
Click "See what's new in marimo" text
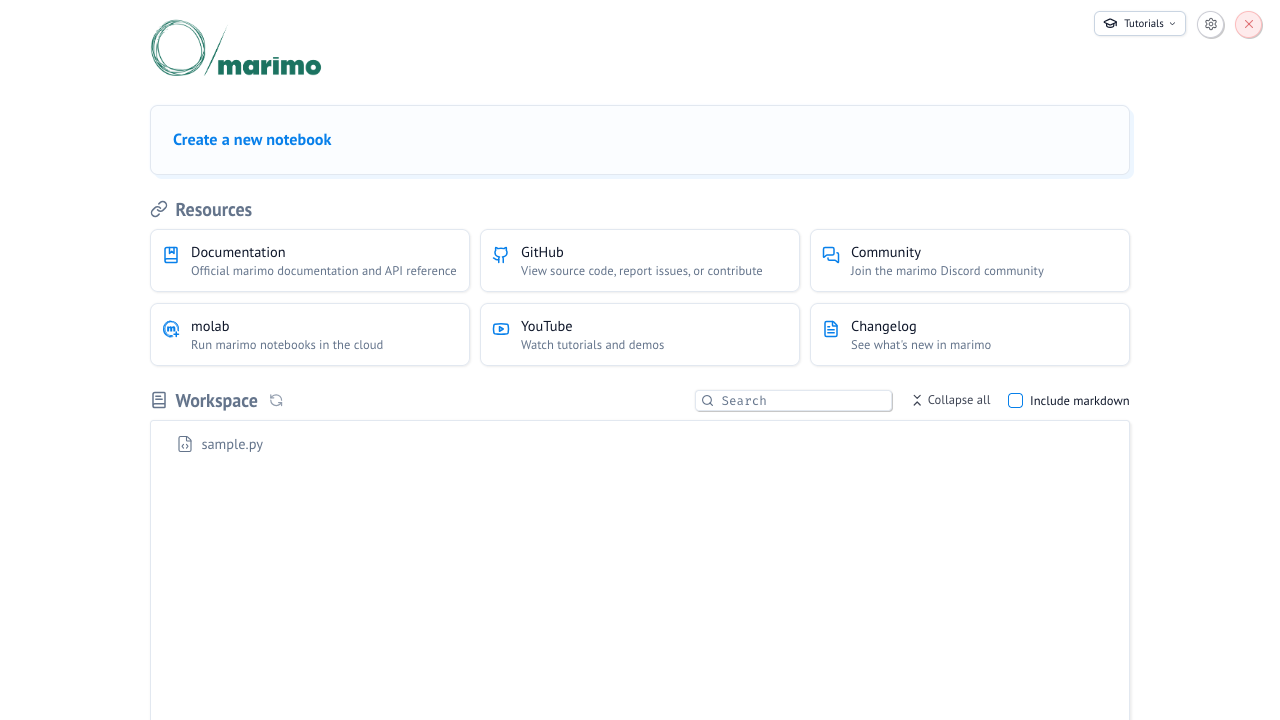click(x=921, y=345)
